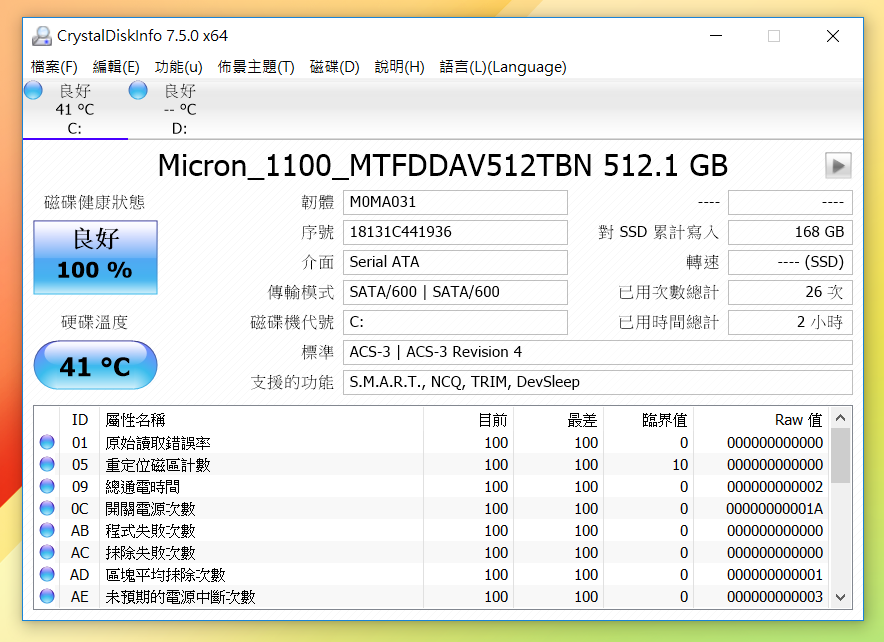
Task: Click status orb for attribute AD
Action: pyautogui.click(x=47, y=574)
